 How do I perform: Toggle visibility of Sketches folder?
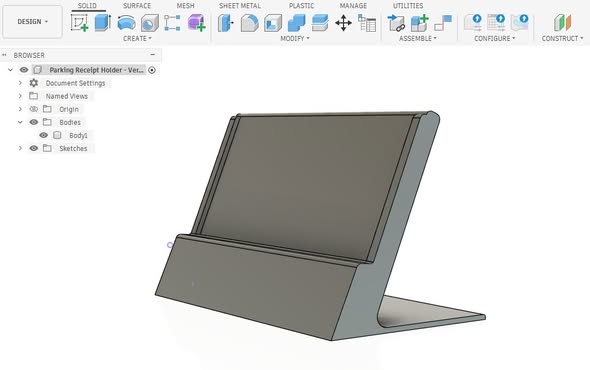pyautogui.click(x=33, y=148)
